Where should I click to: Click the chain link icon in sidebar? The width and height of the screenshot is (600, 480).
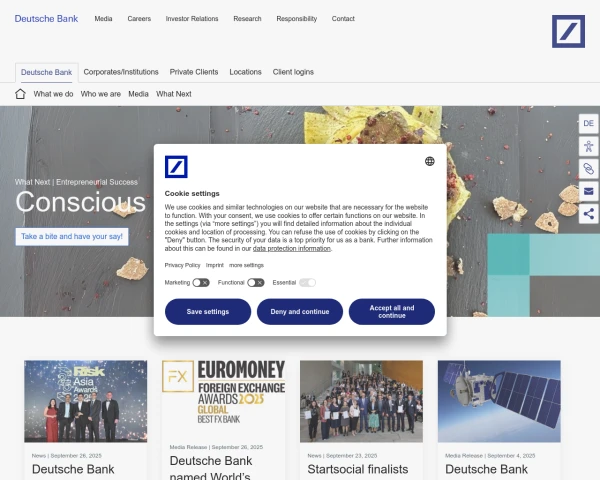[588, 169]
